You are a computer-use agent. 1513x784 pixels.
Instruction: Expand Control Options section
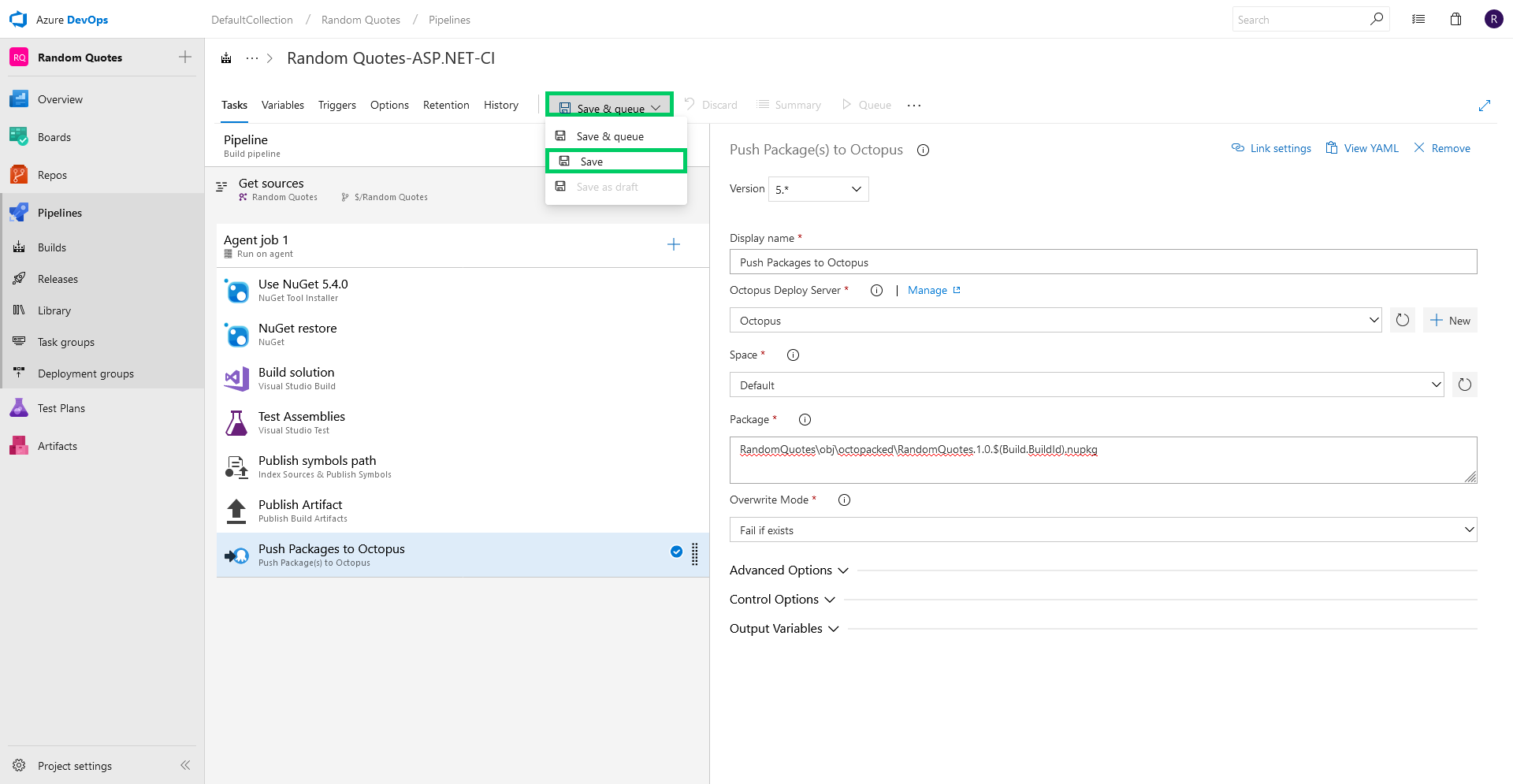pyautogui.click(x=782, y=599)
